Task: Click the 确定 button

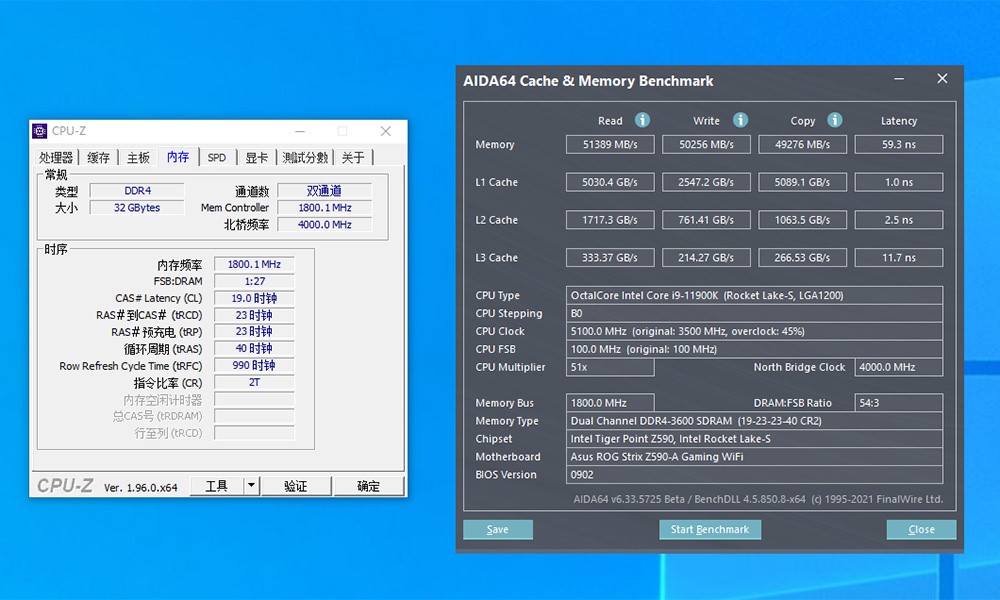Action: (369, 486)
